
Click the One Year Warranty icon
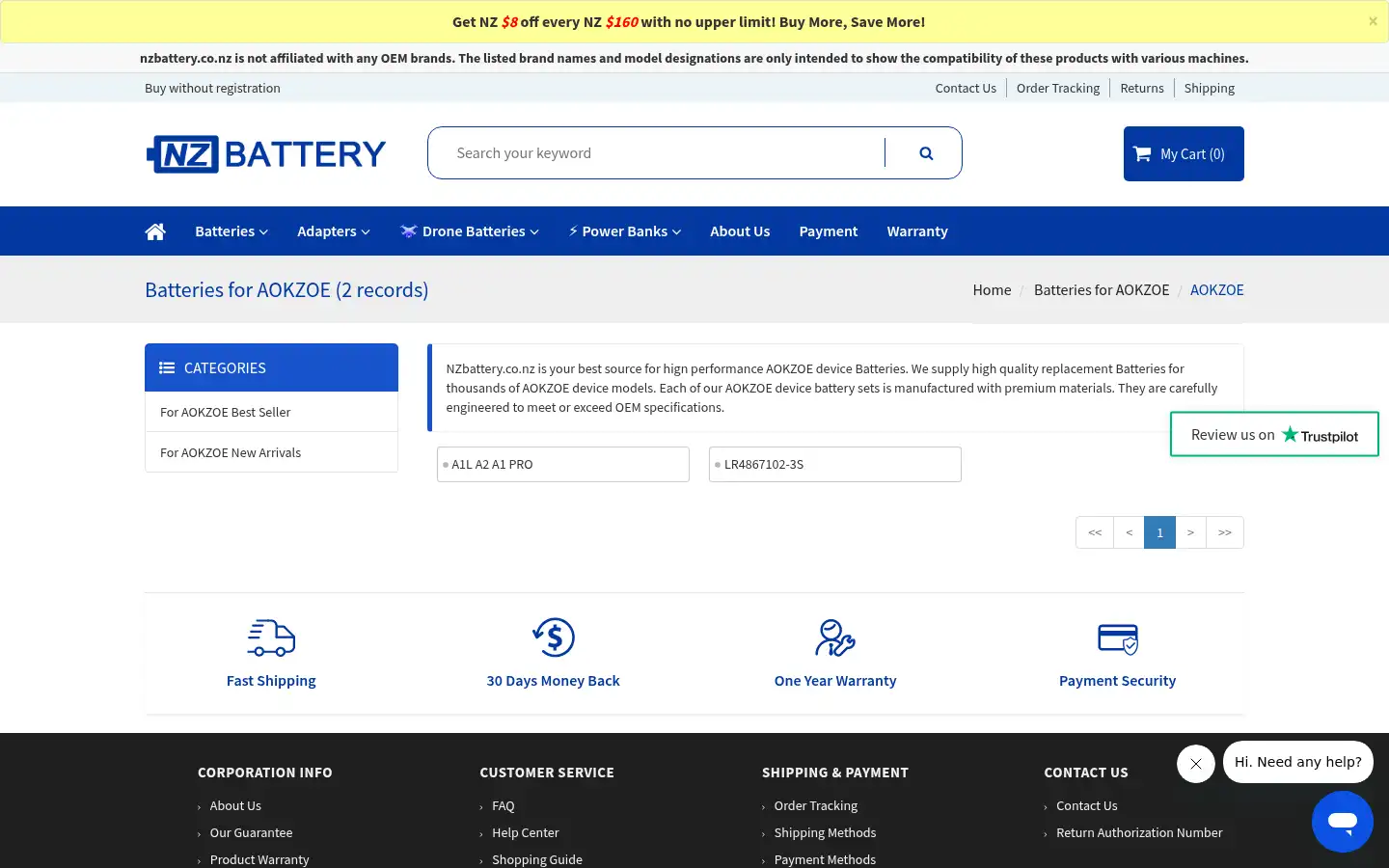tap(835, 637)
